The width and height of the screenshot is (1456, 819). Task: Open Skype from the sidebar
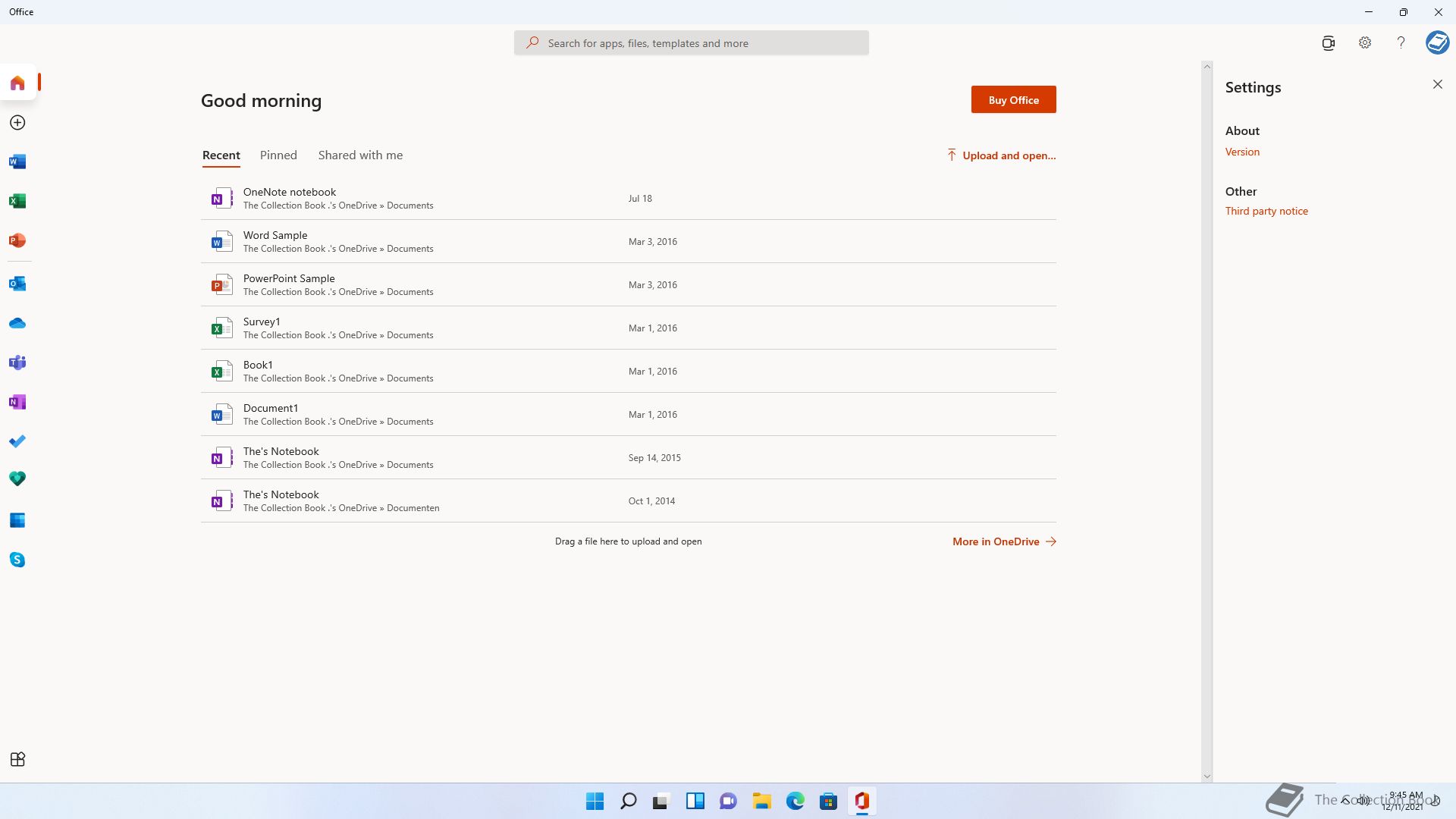click(17, 560)
